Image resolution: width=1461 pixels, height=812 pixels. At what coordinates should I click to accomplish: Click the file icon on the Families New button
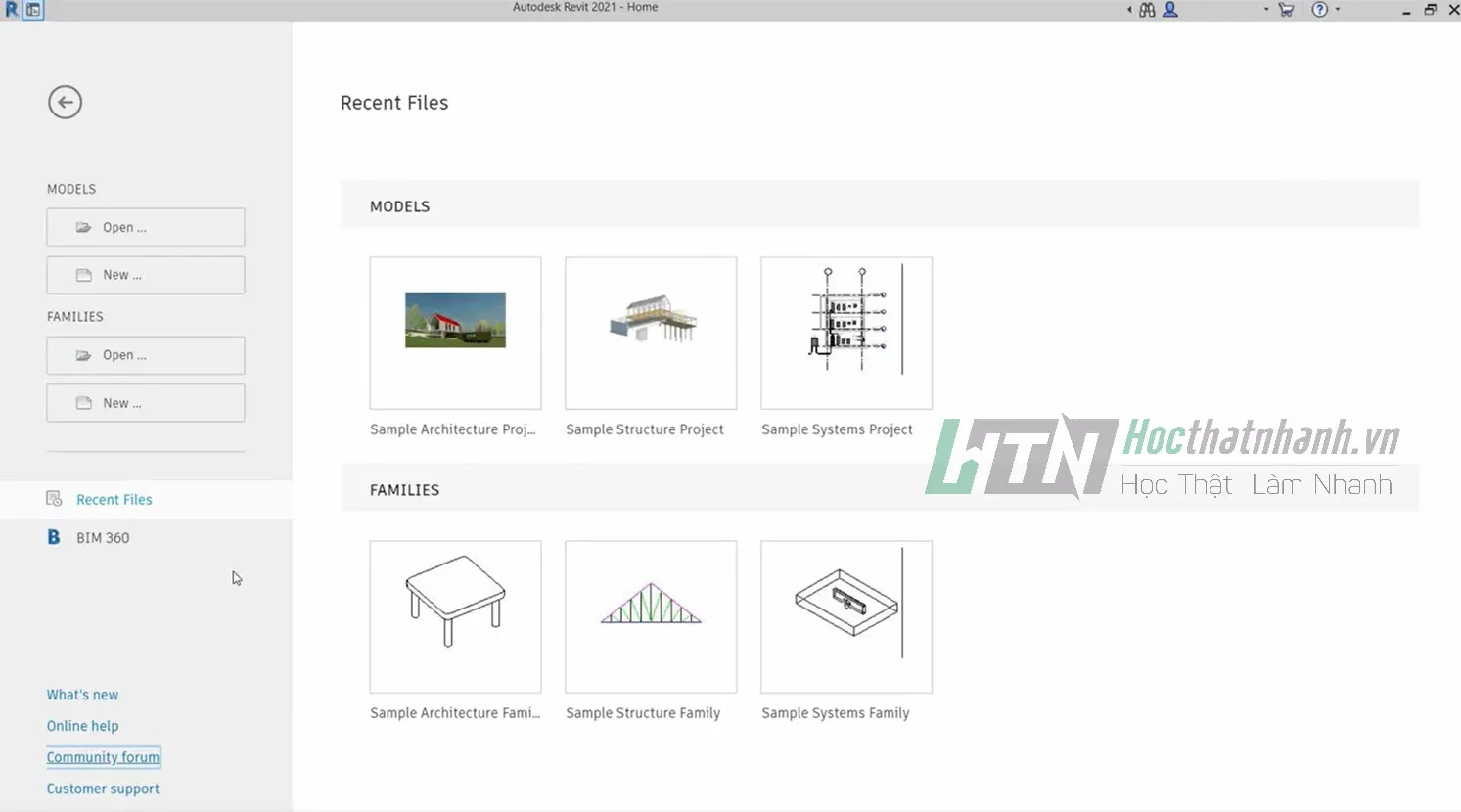83,402
